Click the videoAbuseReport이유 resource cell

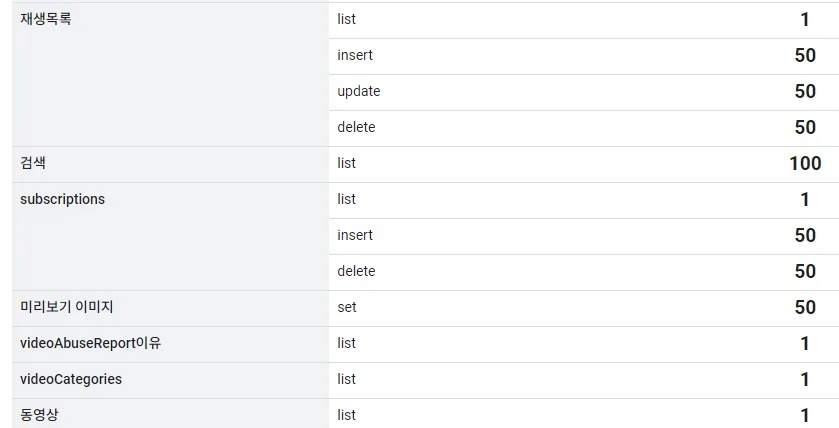(x=170, y=344)
